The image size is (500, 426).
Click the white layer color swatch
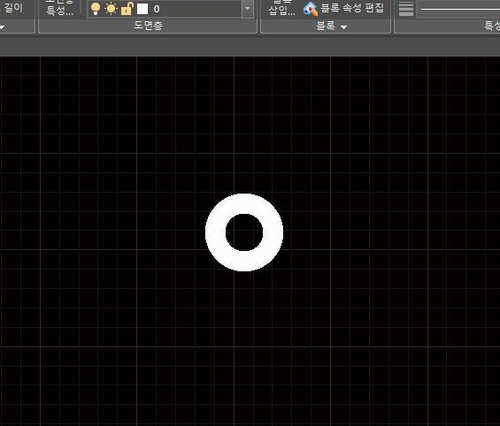coord(143,9)
